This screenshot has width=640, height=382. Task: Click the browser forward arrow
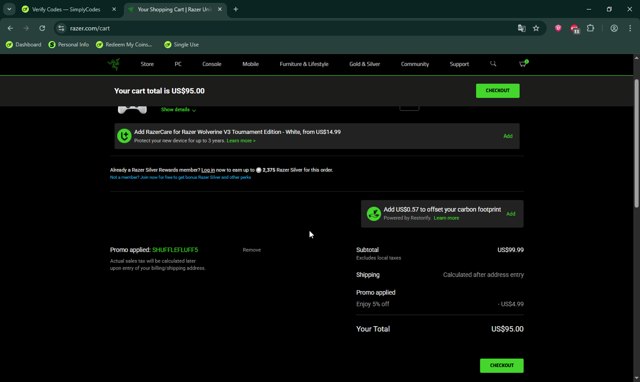point(26,28)
